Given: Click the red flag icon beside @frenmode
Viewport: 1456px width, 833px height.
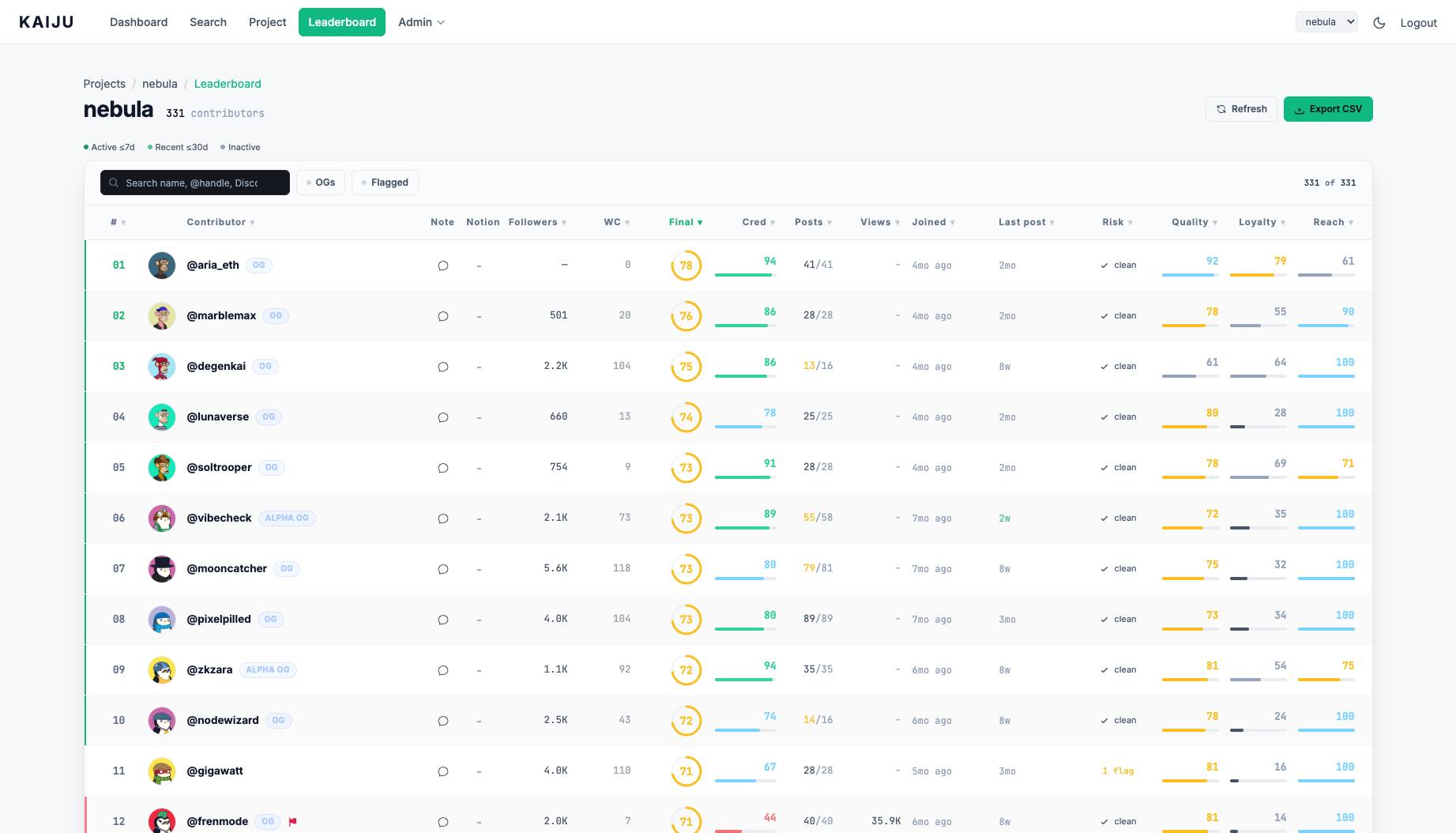Looking at the screenshot, I should pyautogui.click(x=293, y=822).
